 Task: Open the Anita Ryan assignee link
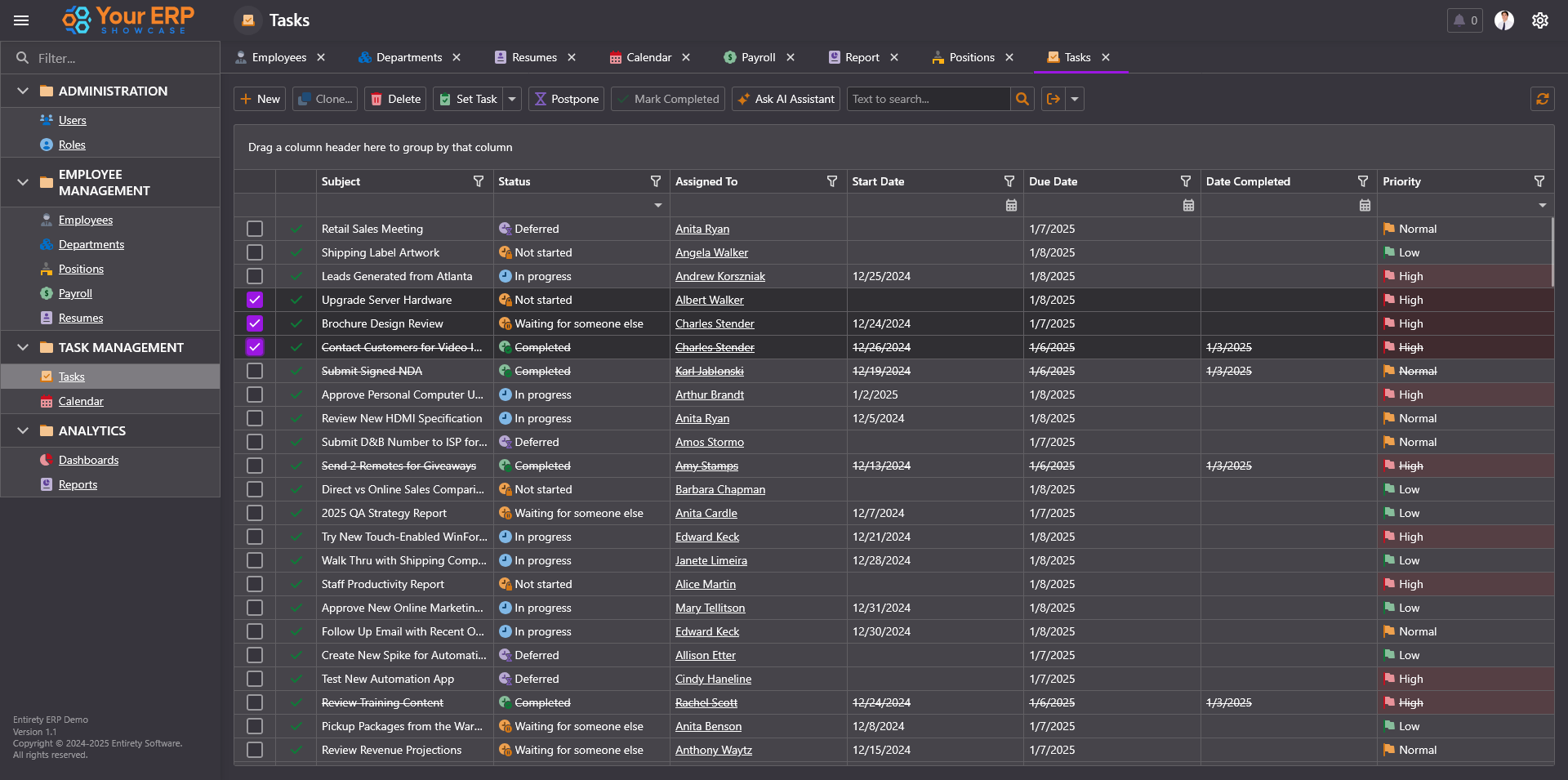tap(702, 229)
